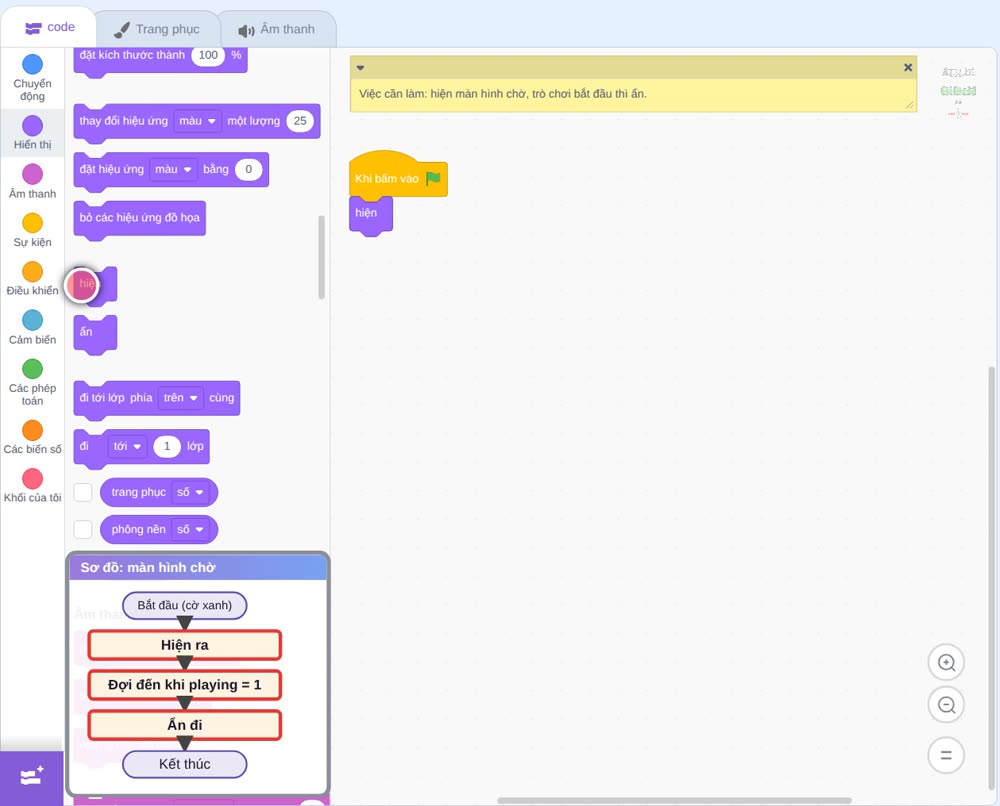Zoom out the code workspace
Screen dimensions: 1000x806
tap(946, 705)
